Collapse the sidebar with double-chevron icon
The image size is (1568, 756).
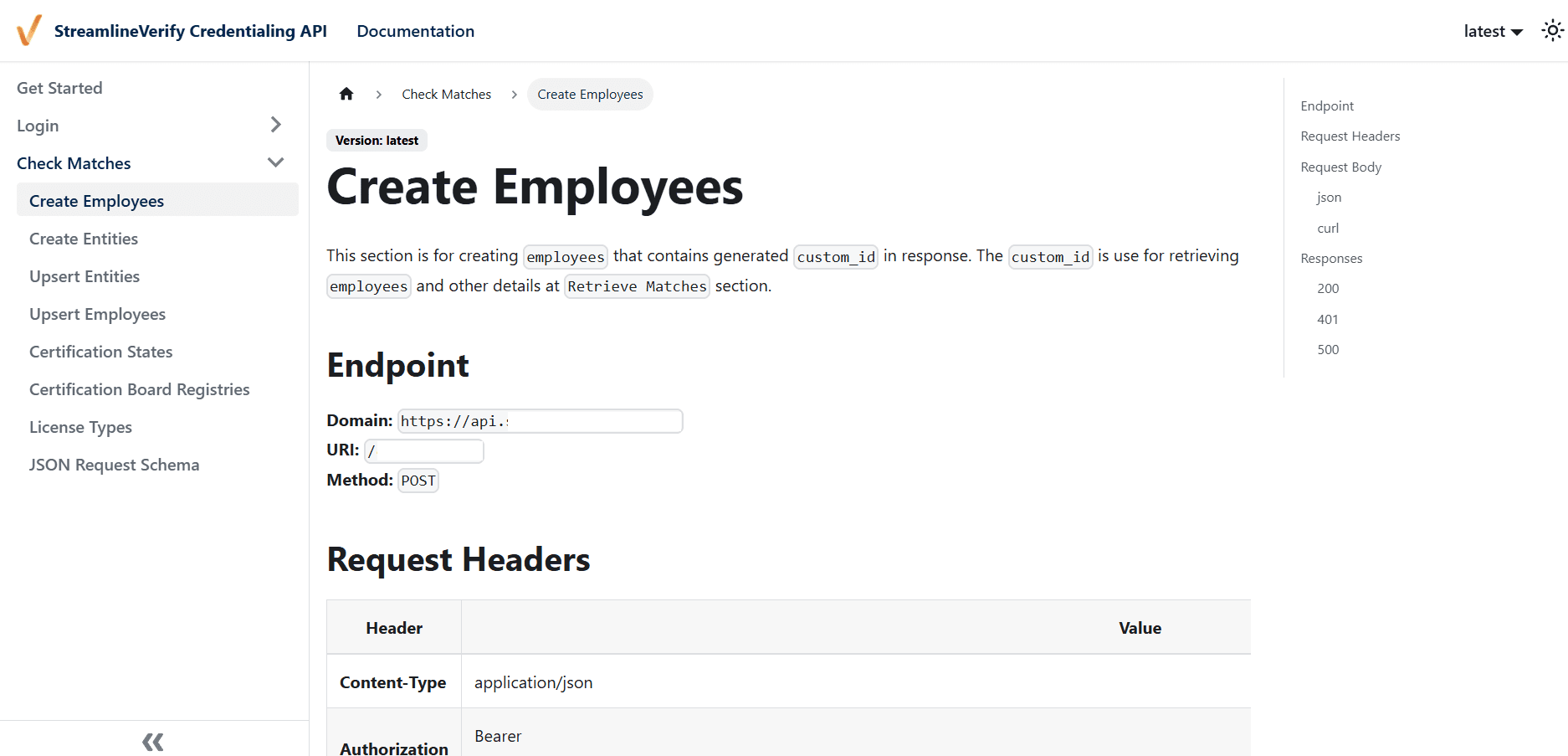click(x=153, y=741)
